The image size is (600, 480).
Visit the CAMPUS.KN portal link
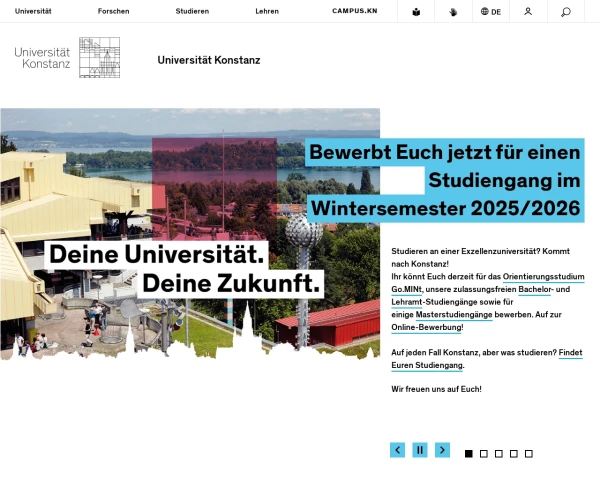(352, 11)
